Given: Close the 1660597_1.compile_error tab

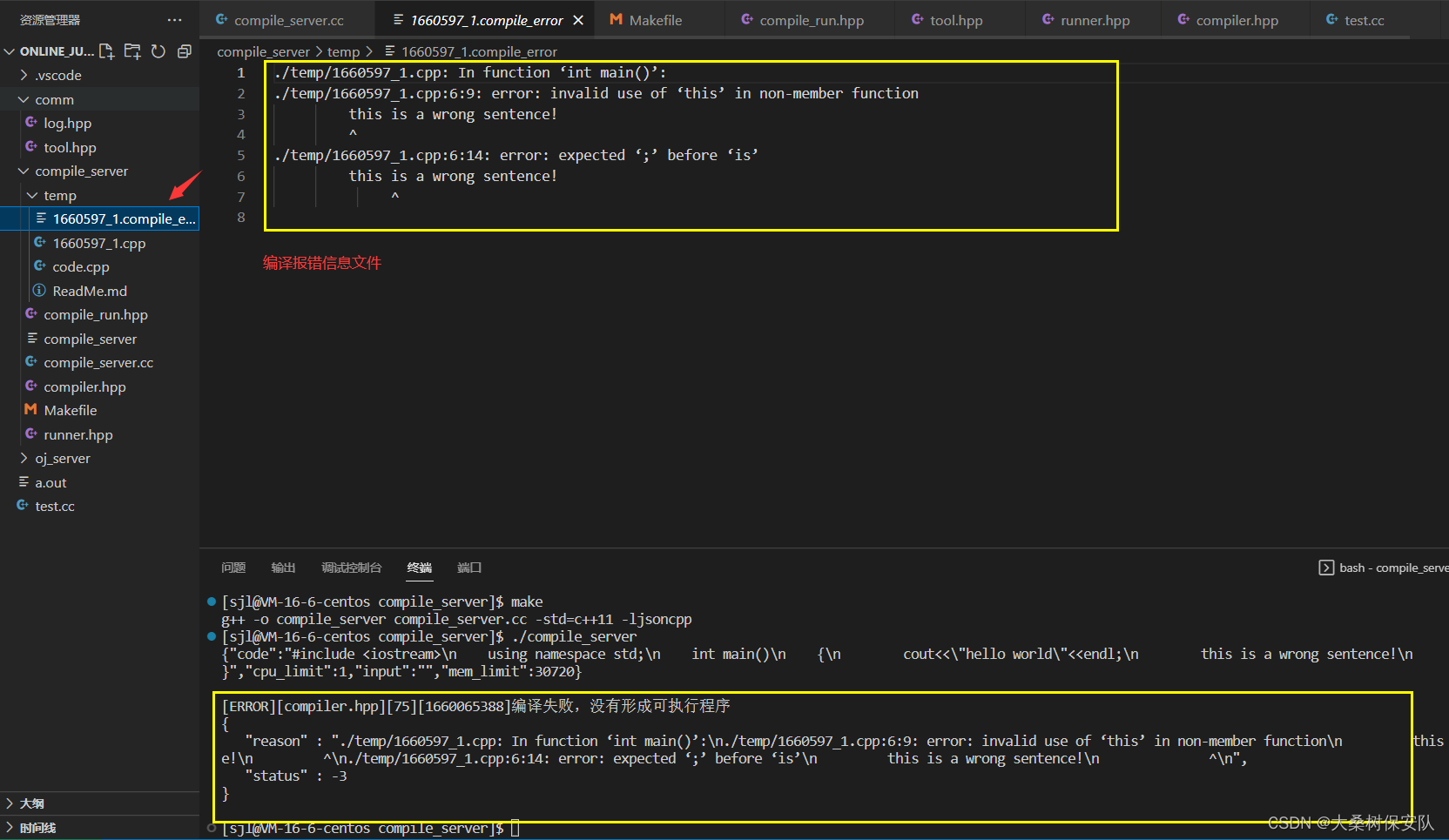Looking at the screenshot, I should coord(578,20).
